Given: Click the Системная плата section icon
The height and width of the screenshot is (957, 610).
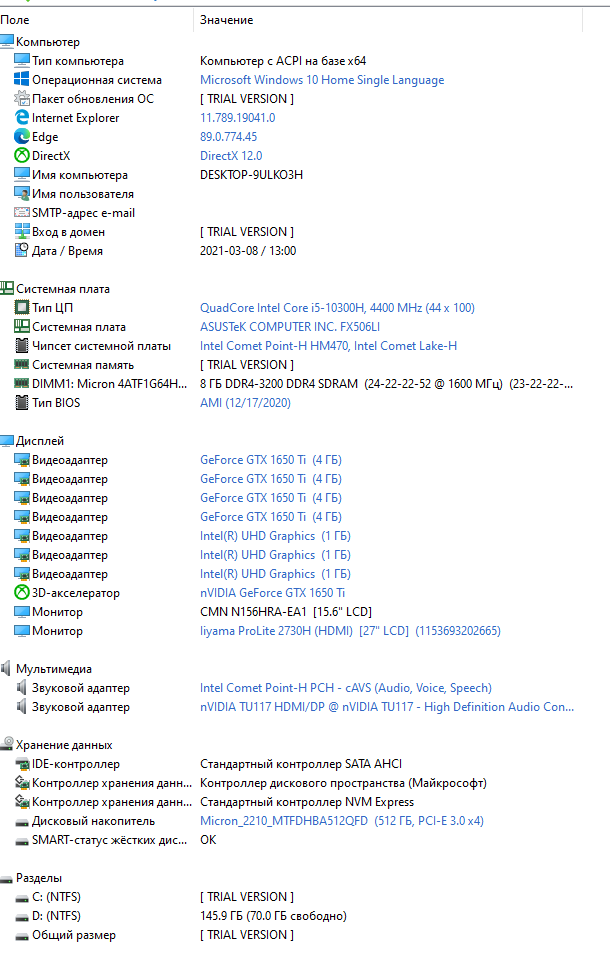Looking at the screenshot, I should coord(7,288).
